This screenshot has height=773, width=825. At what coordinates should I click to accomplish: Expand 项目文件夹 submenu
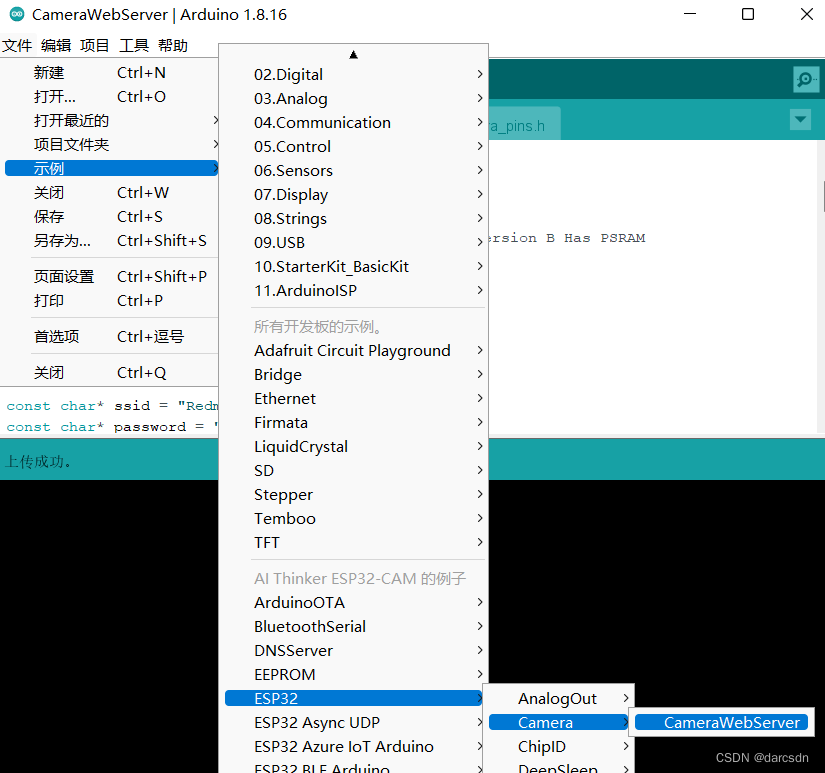[112, 145]
